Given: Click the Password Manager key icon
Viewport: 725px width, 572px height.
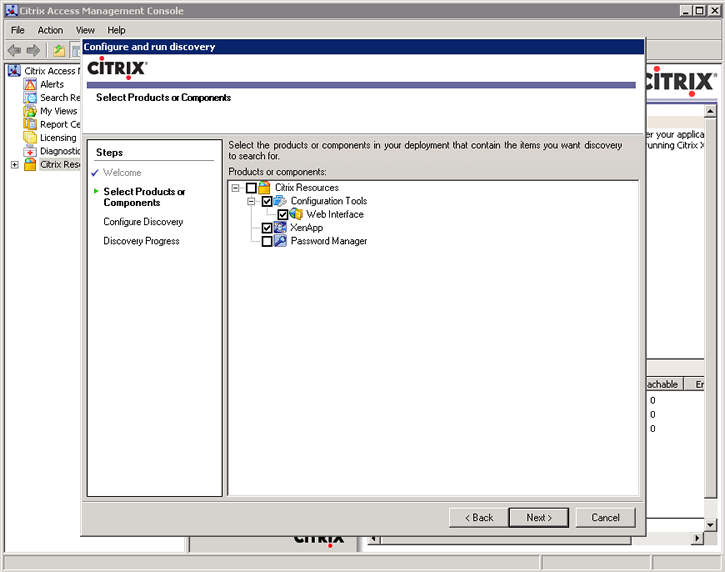Looking at the screenshot, I should 280,241.
